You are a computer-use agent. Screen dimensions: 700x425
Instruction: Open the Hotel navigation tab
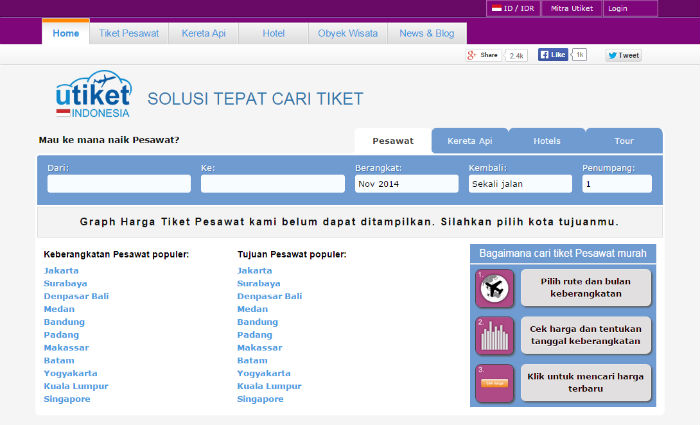(x=273, y=33)
